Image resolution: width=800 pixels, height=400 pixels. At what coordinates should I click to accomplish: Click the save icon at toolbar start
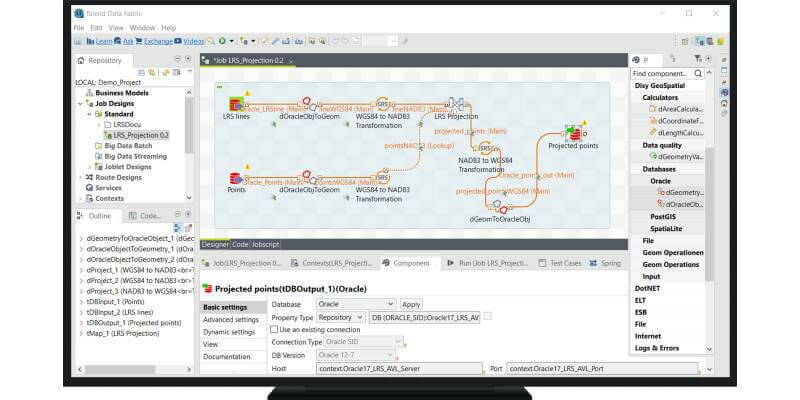click(x=78, y=41)
